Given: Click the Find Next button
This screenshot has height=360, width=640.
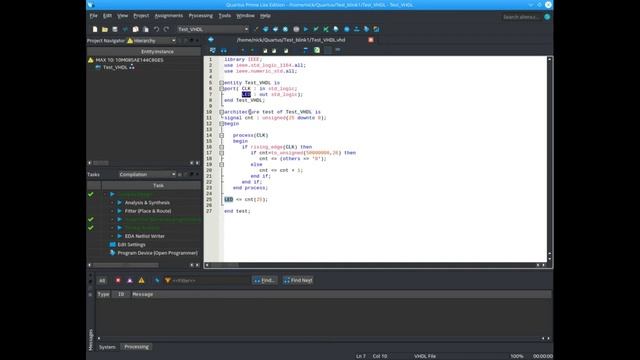Looking at the screenshot, I should click(x=298, y=280).
